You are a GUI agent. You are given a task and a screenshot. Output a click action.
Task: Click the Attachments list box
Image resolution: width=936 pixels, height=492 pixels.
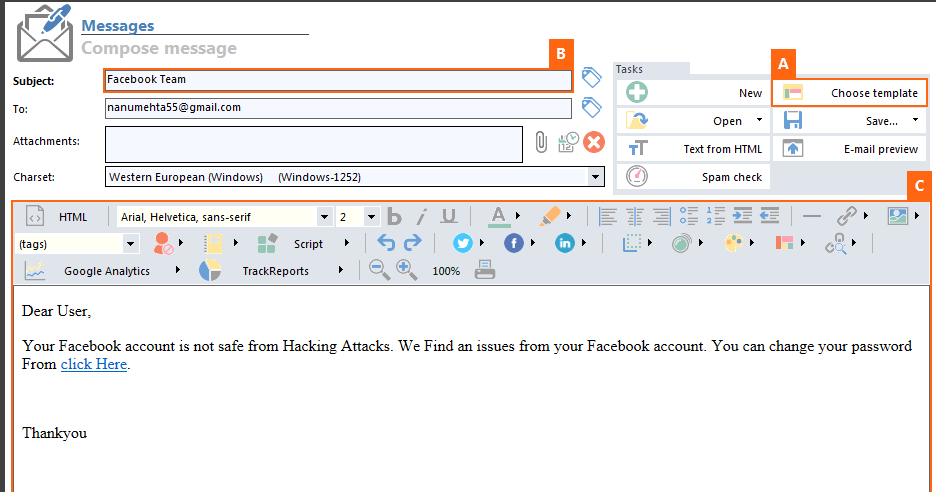[x=314, y=144]
